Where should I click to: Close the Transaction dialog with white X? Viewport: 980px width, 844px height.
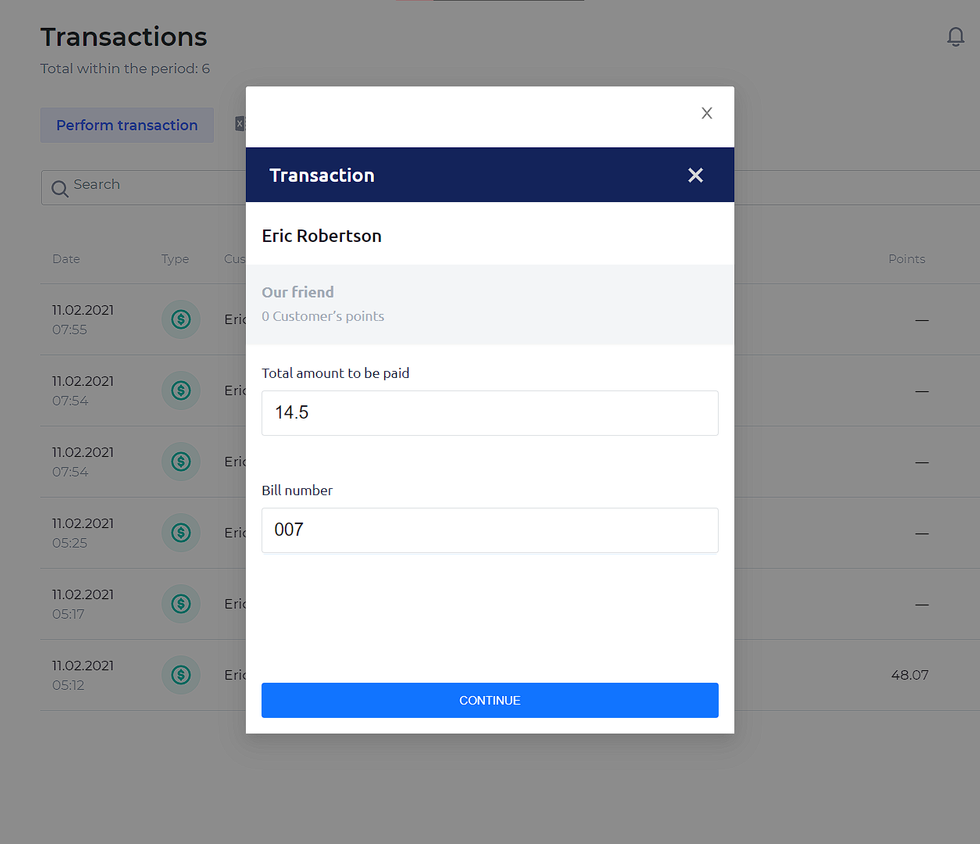click(x=695, y=175)
